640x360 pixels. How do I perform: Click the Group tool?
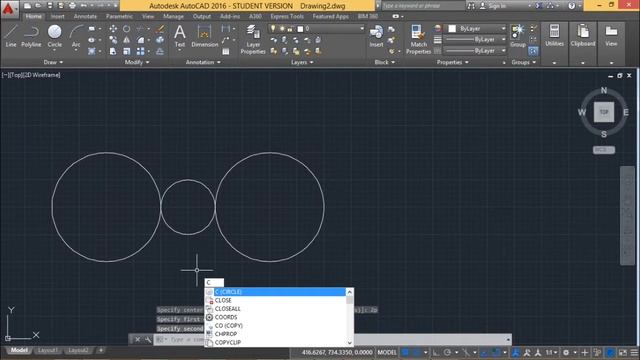click(x=518, y=36)
